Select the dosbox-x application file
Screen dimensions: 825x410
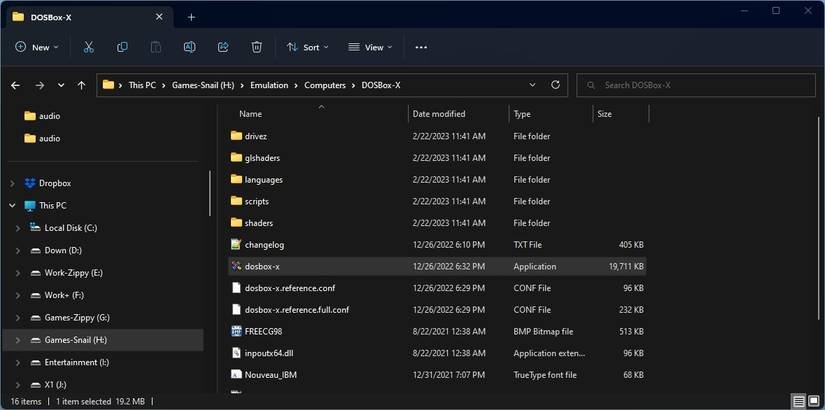262,266
